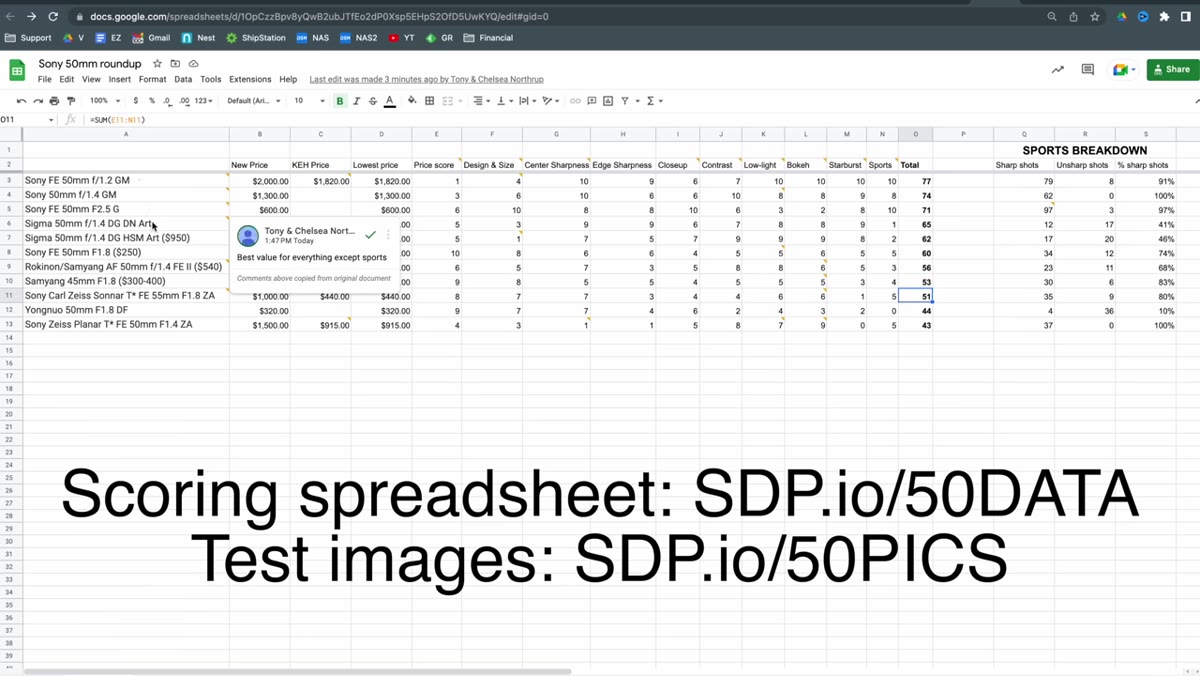Select the 'Yongnuo 50mm F1.8 DF' cell
The height and width of the screenshot is (676, 1200).
tap(126, 310)
